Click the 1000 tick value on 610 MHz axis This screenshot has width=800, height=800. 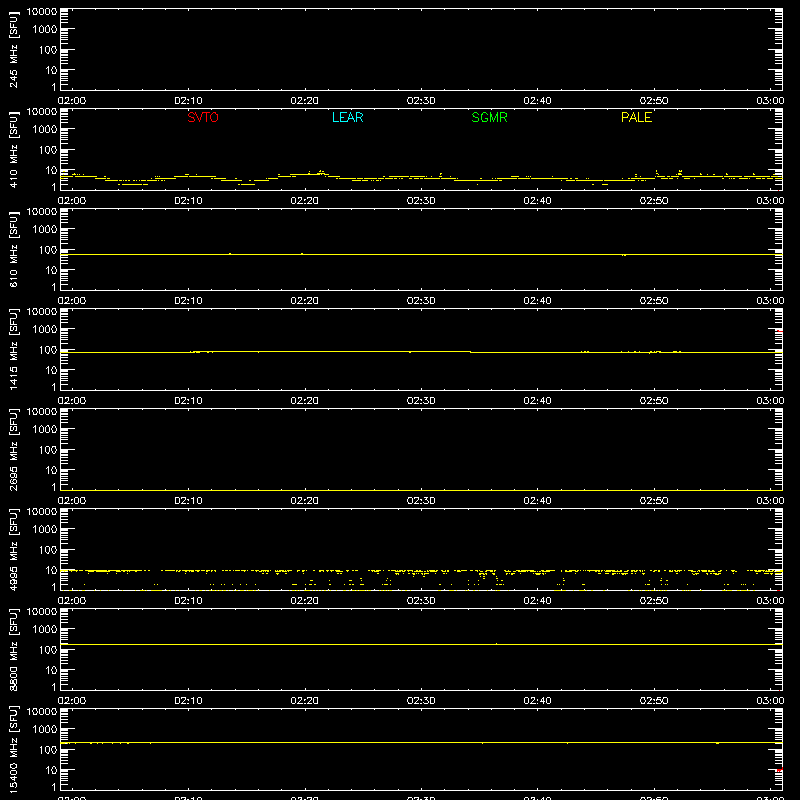[x=45, y=230]
